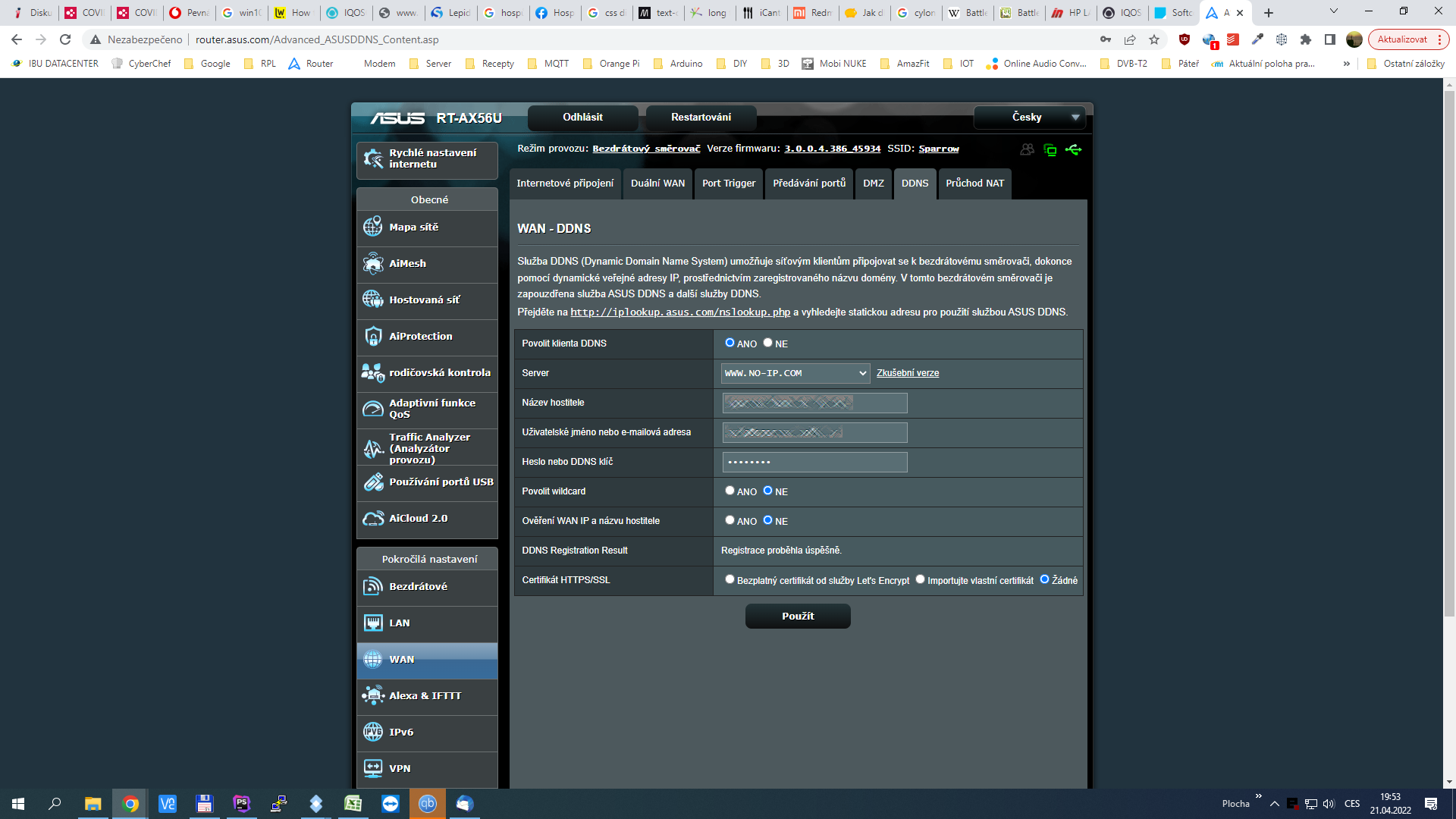The image size is (1456, 819).
Task: Open the Sparrow SSID link
Action: [x=939, y=149]
